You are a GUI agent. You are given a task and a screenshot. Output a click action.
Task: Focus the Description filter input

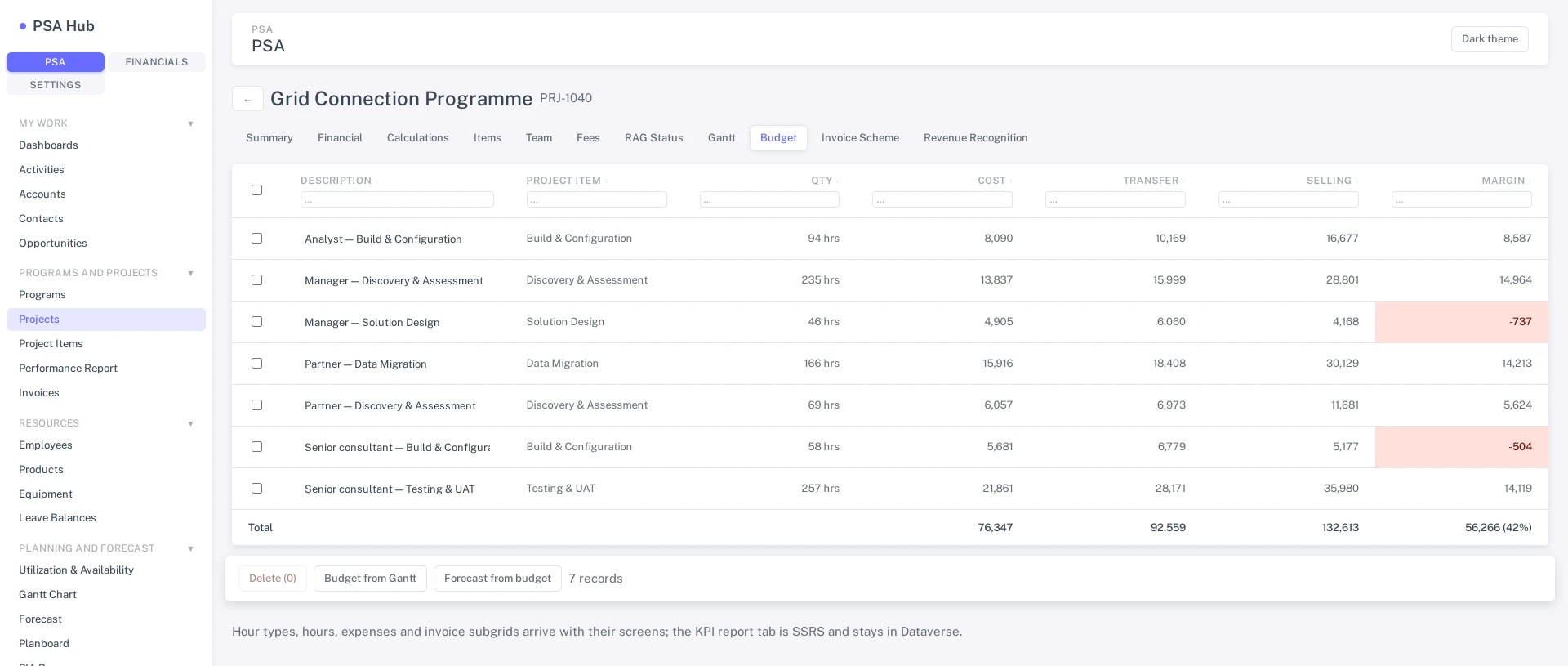pyautogui.click(x=397, y=199)
